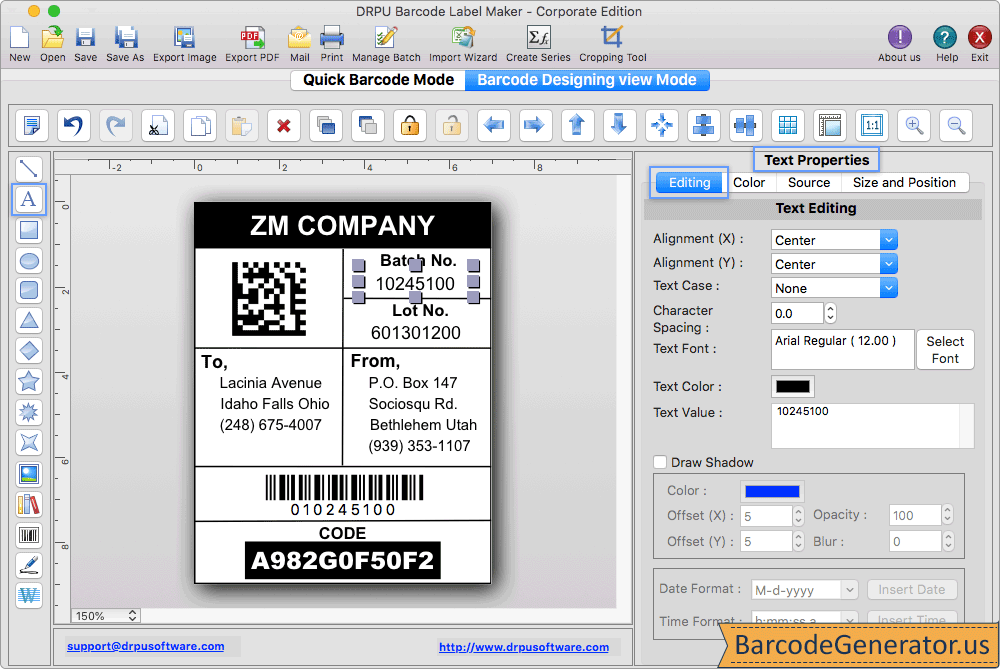This screenshot has width=1000, height=669.
Task: Open the Source tab
Action: click(x=809, y=182)
